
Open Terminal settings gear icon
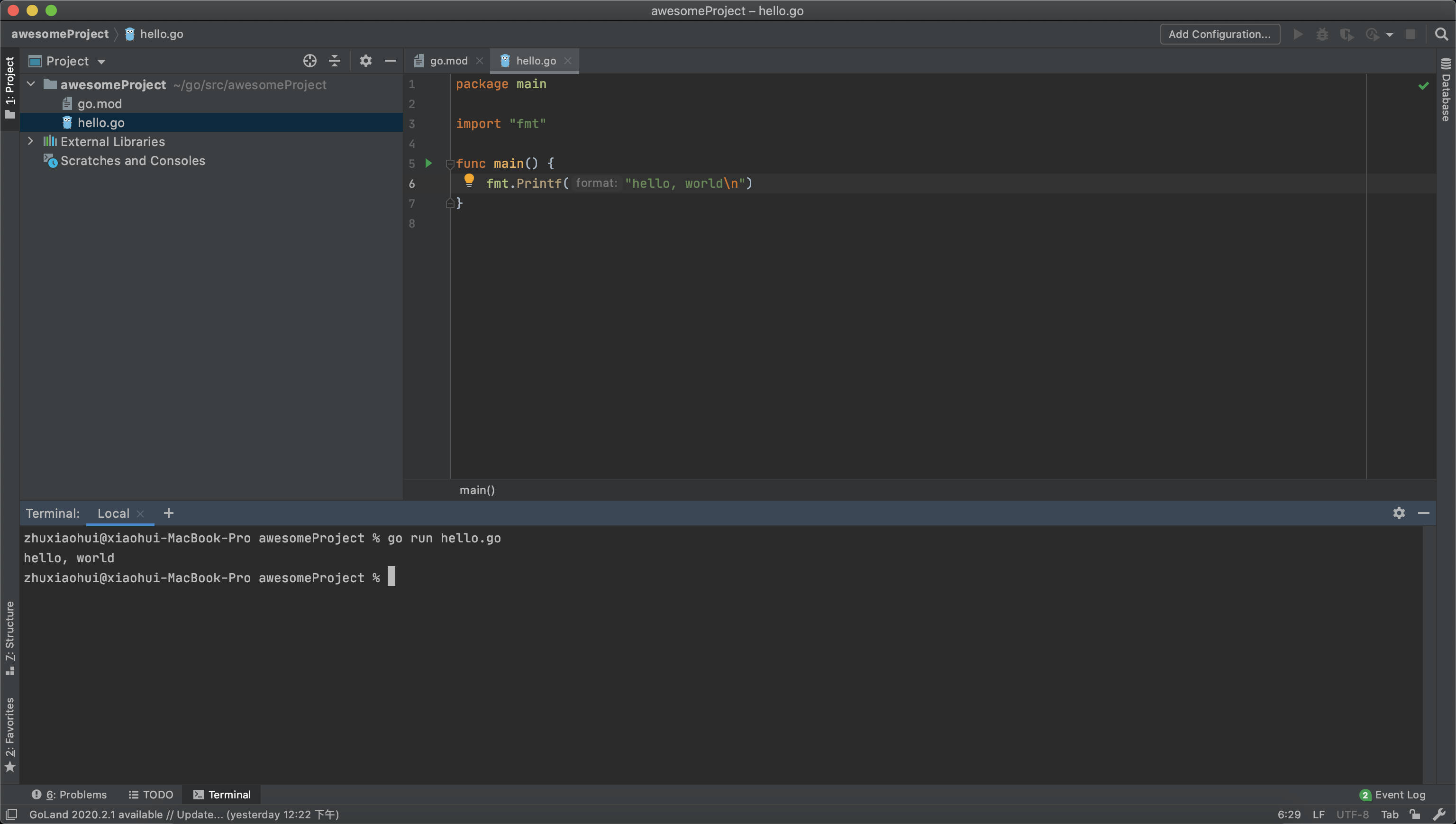click(1399, 513)
